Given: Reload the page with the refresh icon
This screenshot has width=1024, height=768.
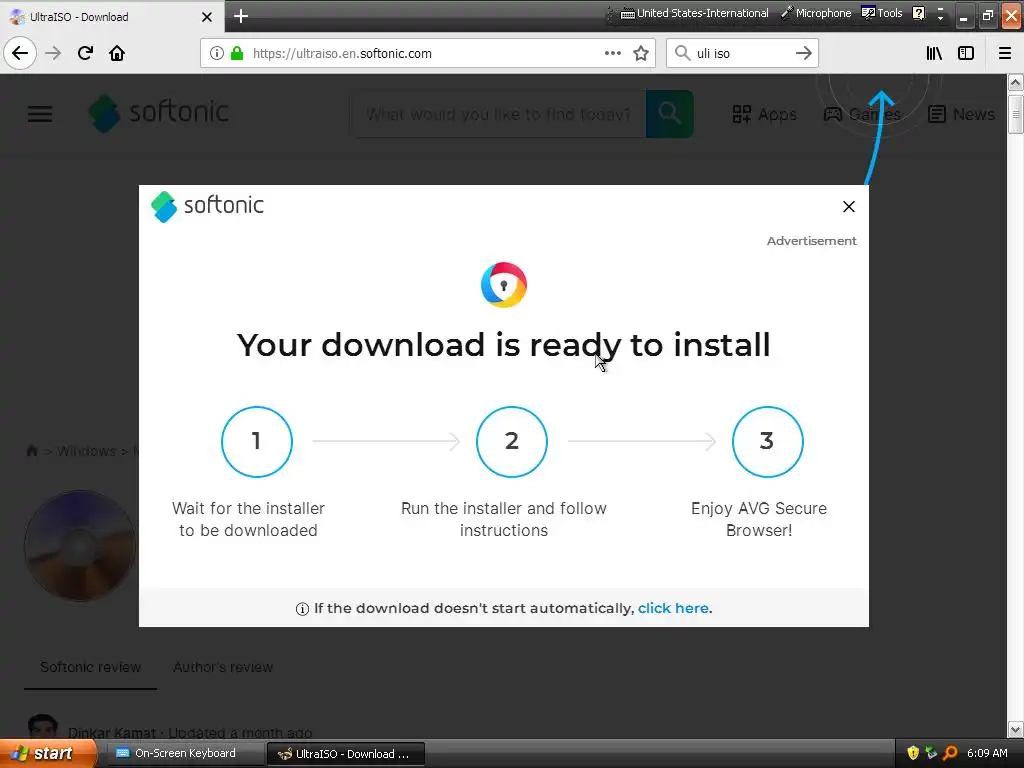Looking at the screenshot, I should [85, 53].
